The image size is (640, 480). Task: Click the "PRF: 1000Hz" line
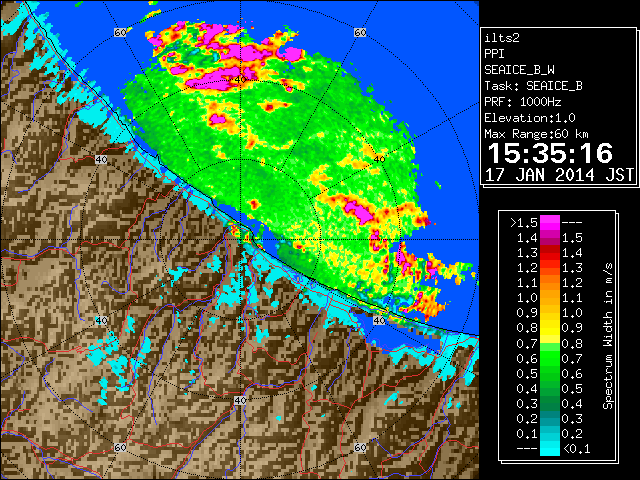[x=523, y=102]
